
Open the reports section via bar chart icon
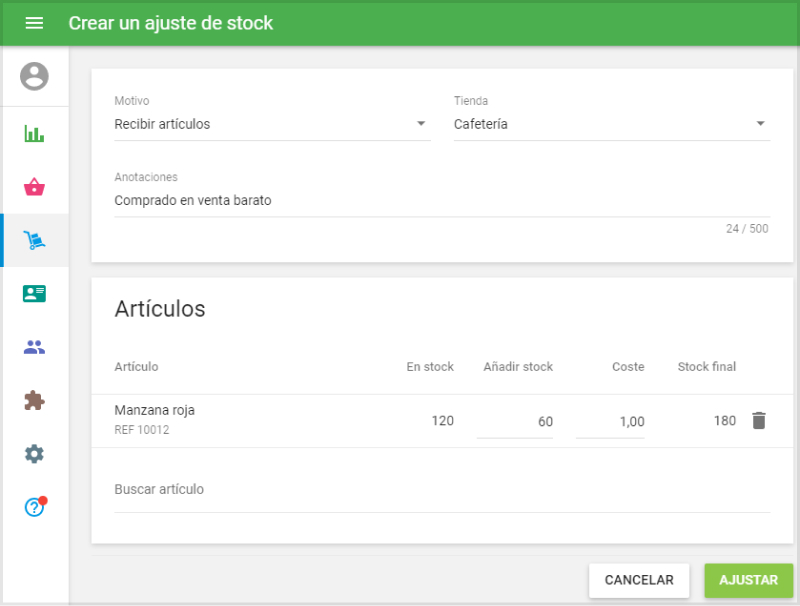pos(35,131)
